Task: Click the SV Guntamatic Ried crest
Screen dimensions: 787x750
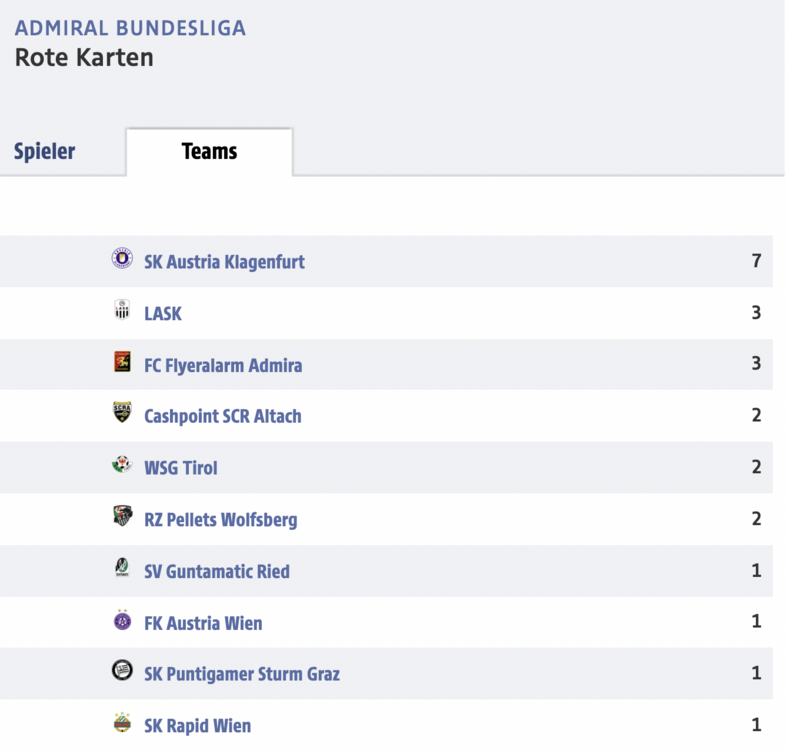Action: (122, 568)
